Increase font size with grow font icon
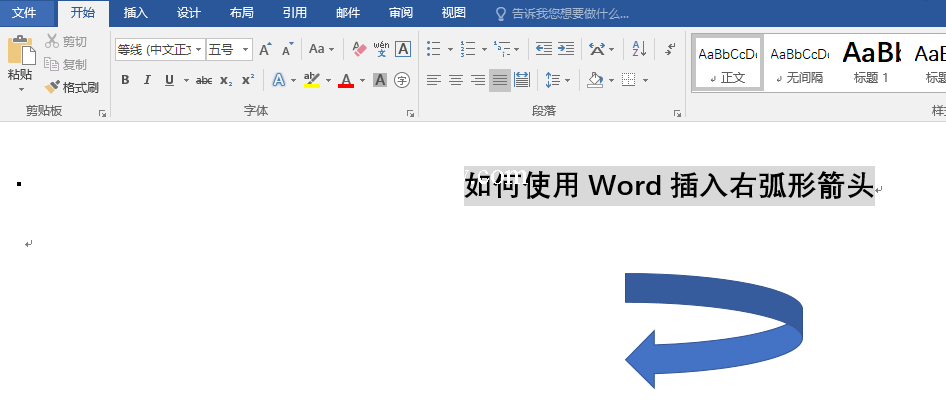The height and width of the screenshot is (405, 946). pyautogui.click(x=265, y=49)
